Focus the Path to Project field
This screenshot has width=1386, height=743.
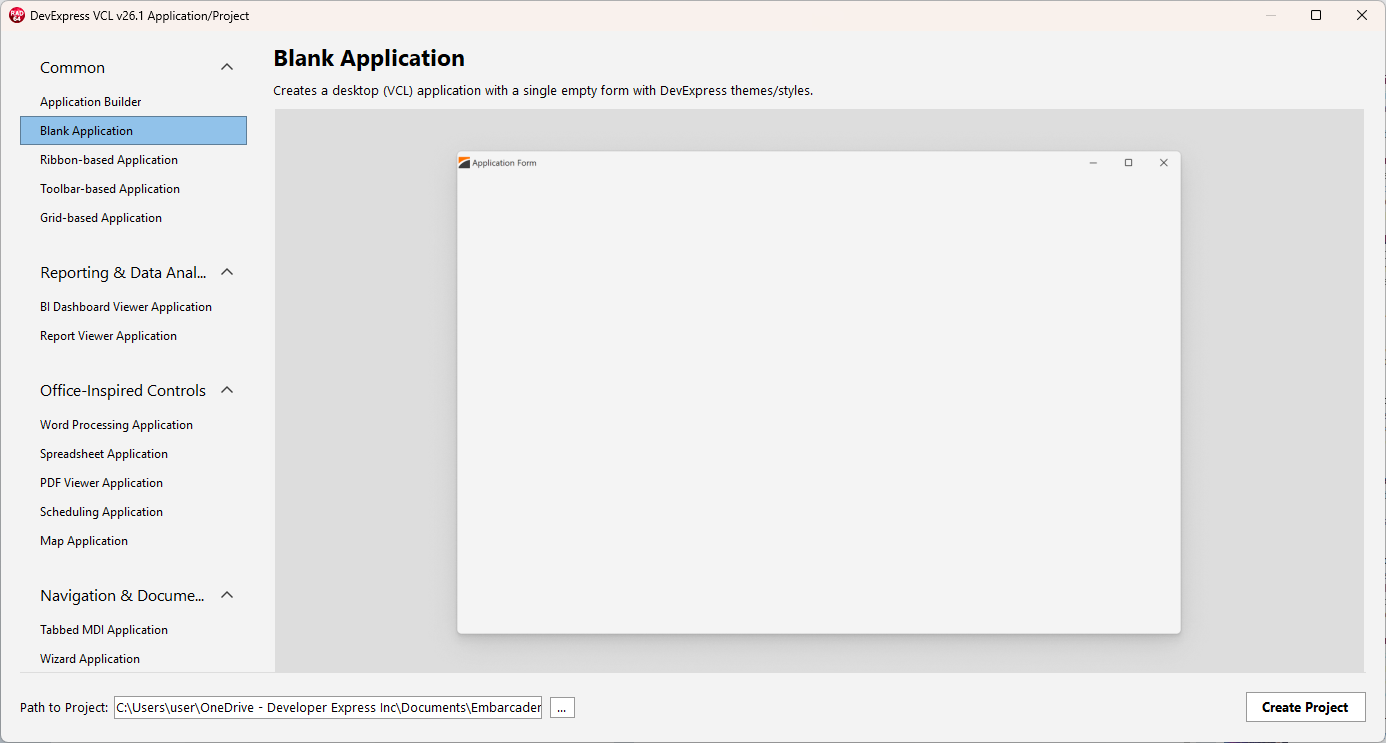(x=328, y=707)
